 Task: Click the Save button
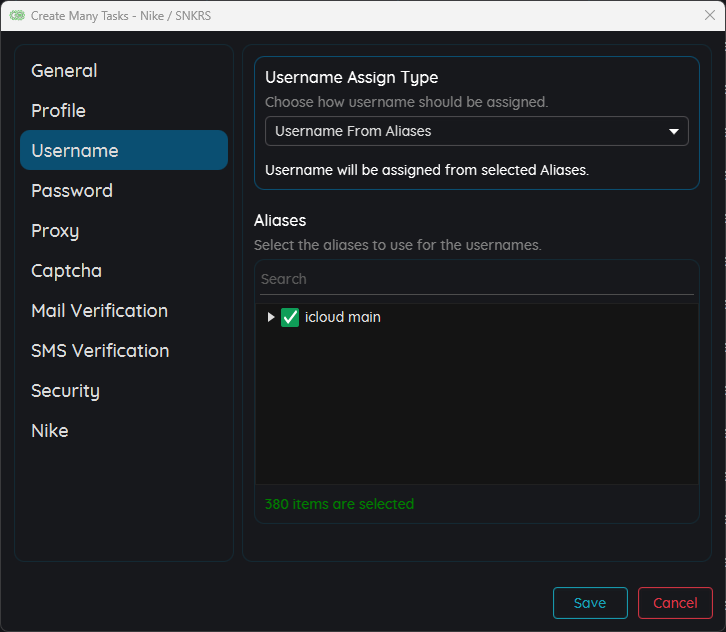pos(590,603)
